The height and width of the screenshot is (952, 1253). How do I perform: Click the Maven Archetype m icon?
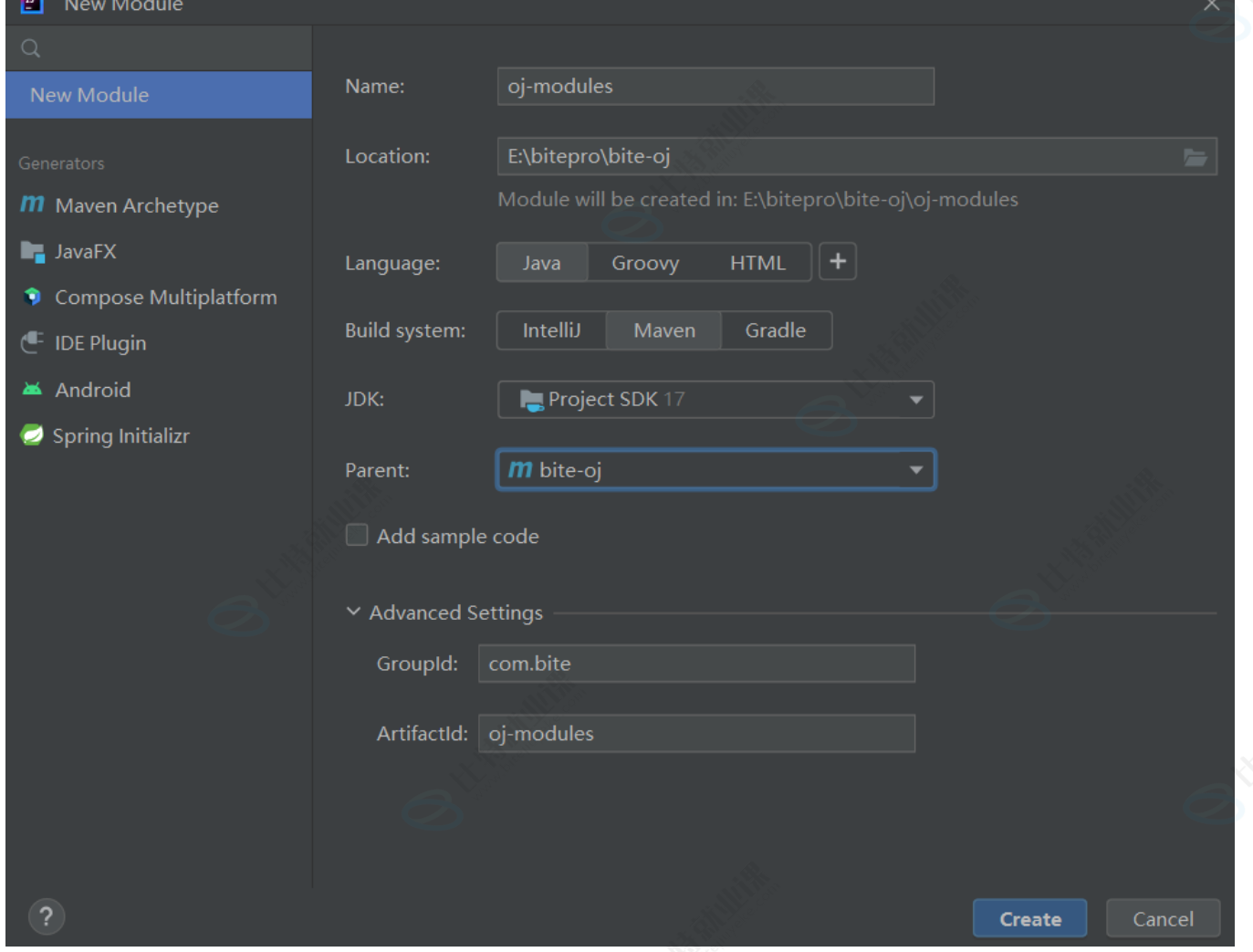click(x=32, y=204)
